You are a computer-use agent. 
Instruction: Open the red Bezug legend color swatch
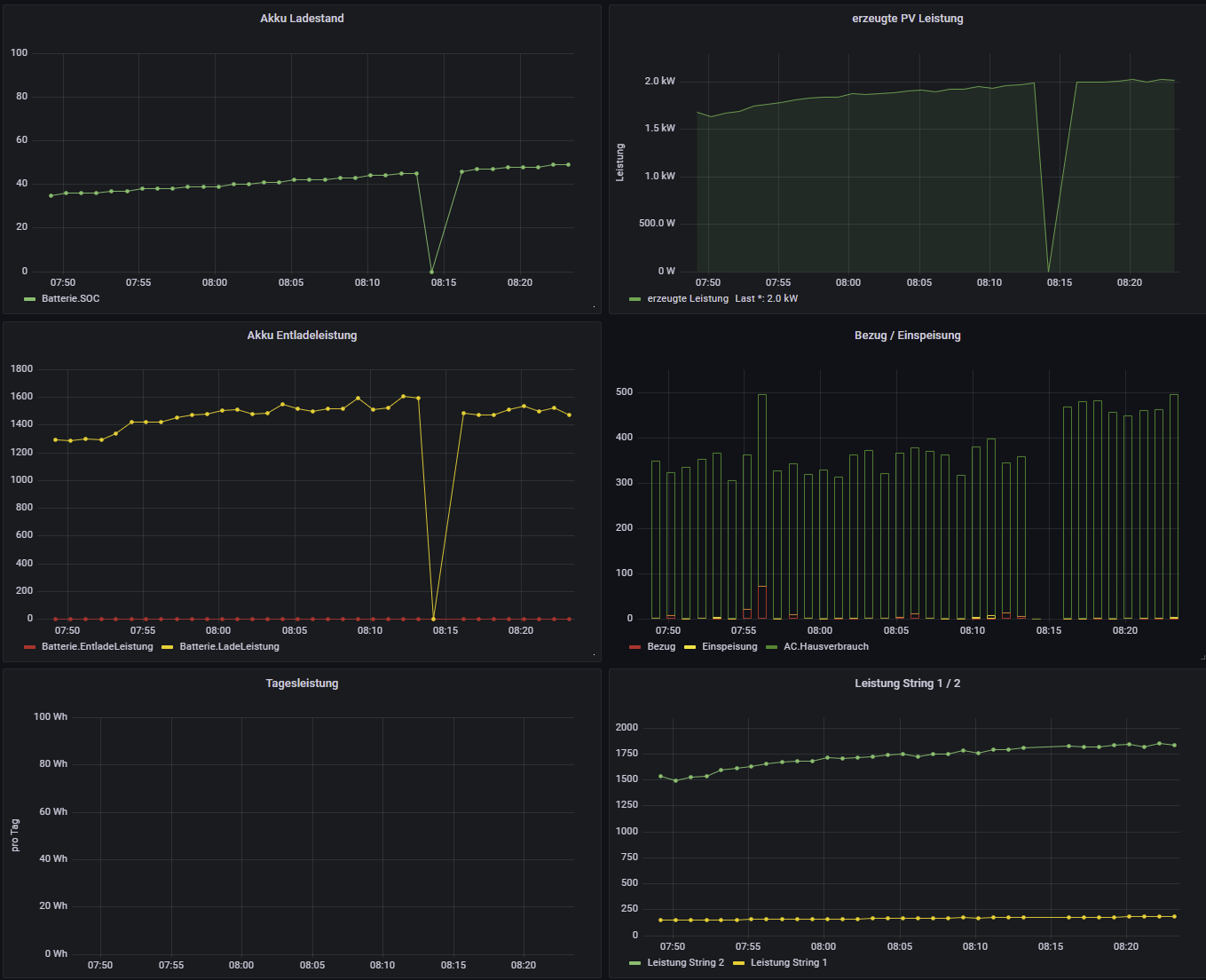(x=635, y=647)
